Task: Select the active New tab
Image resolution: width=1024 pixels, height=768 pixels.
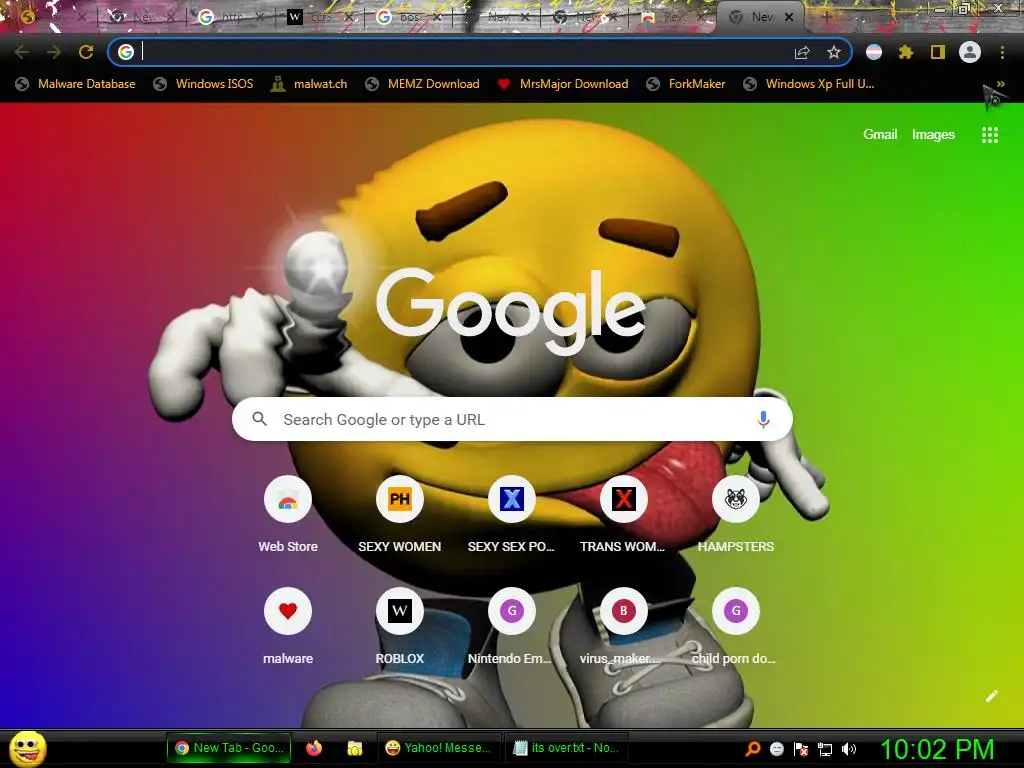Action: point(761,17)
